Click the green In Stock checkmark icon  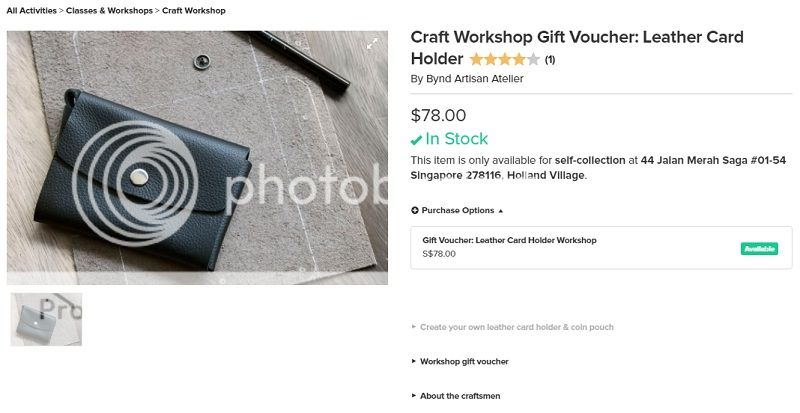pyautogui.click(x=416, y=140)
